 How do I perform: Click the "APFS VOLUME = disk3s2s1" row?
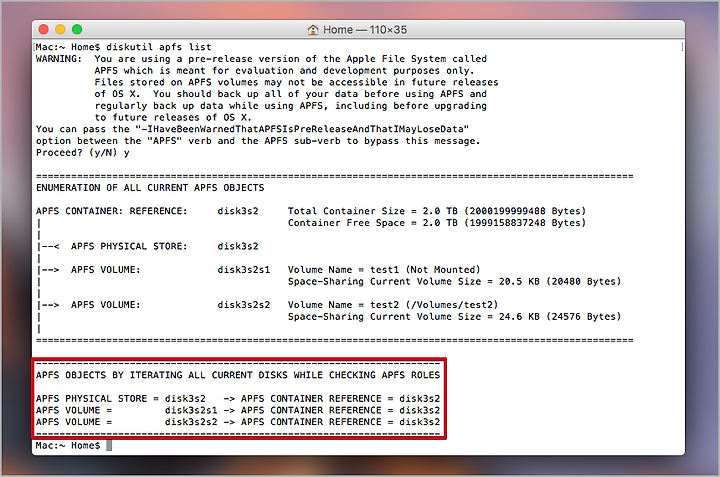(x=238, y=410)
